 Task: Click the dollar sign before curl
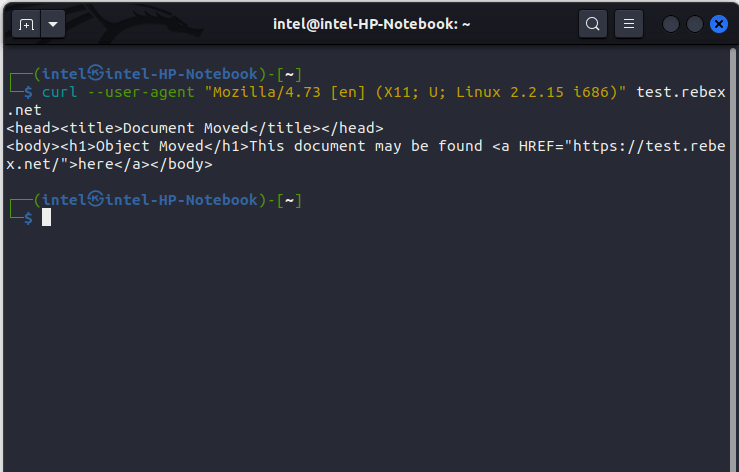click(x=28, y=92)
